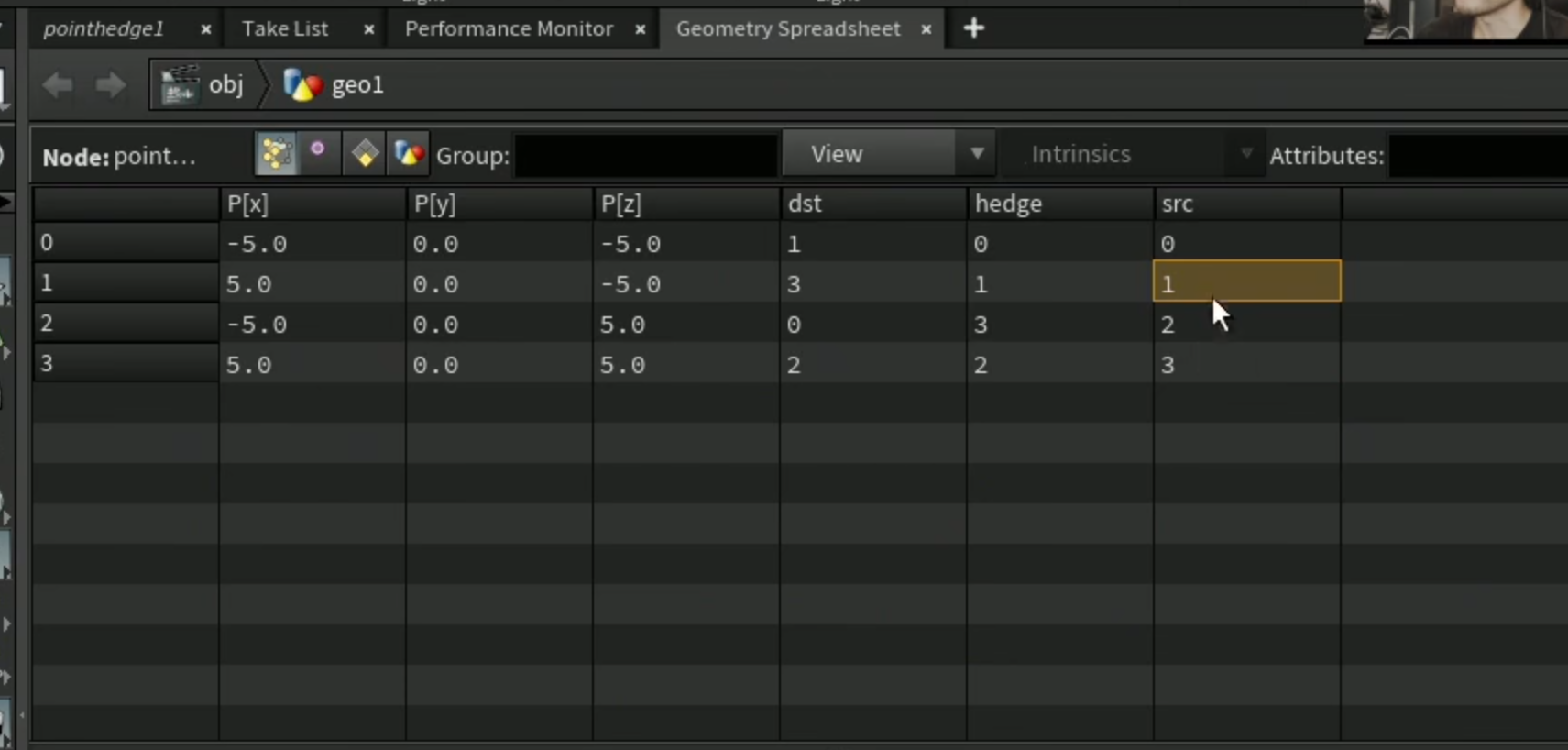Image resolution: width=1568 pixels, height=750 pixels.
Task: Add a new pane tab with plus icon
Action: pos(974,28)
